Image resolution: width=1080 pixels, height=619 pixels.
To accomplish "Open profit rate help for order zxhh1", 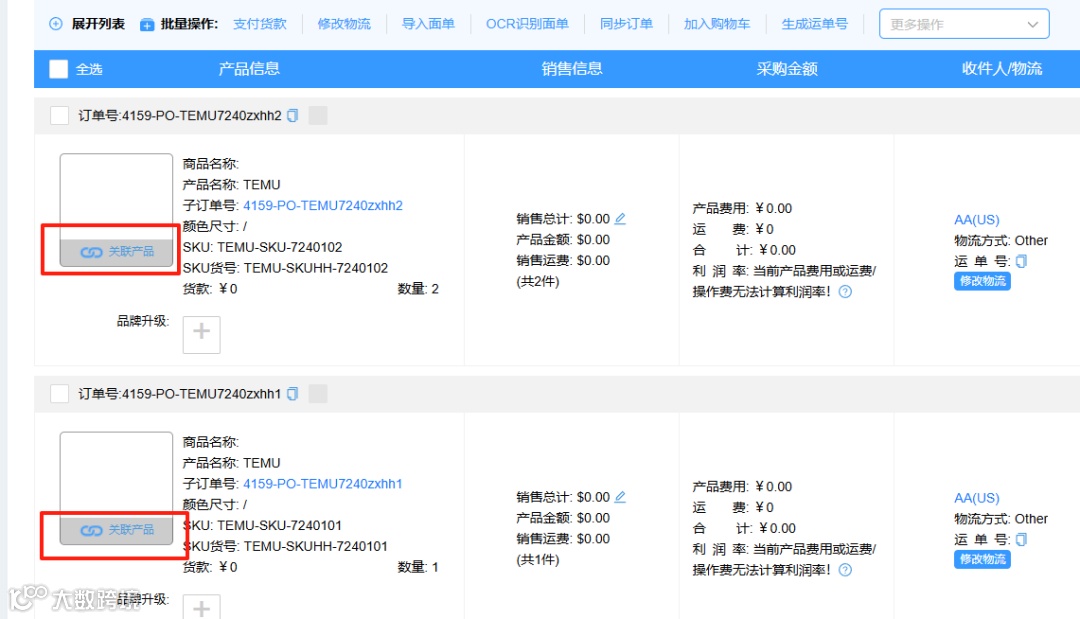I will pos(845,570).
